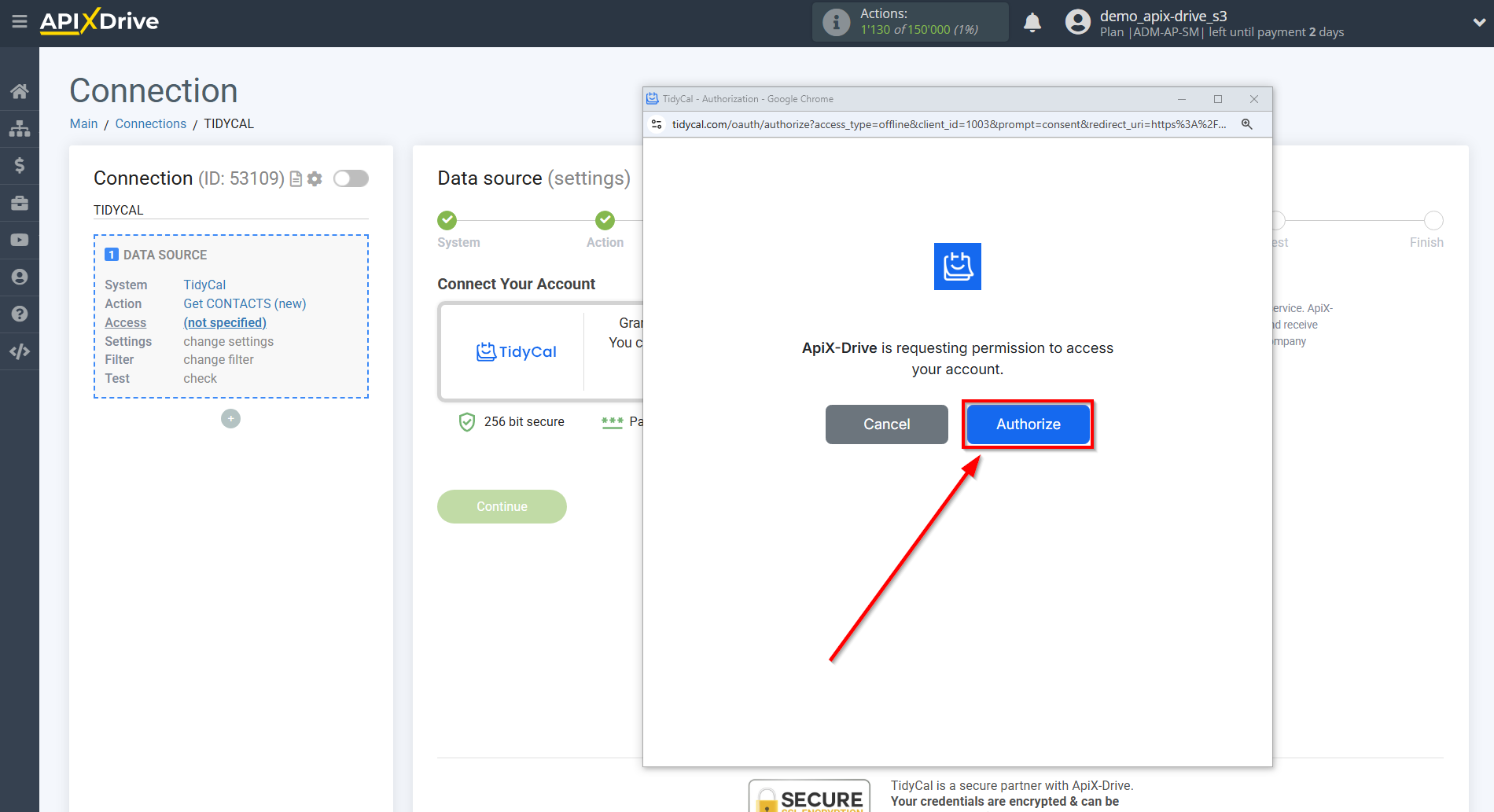
Task: Select the code API icon in the sidebar
Action: point(20,351)
